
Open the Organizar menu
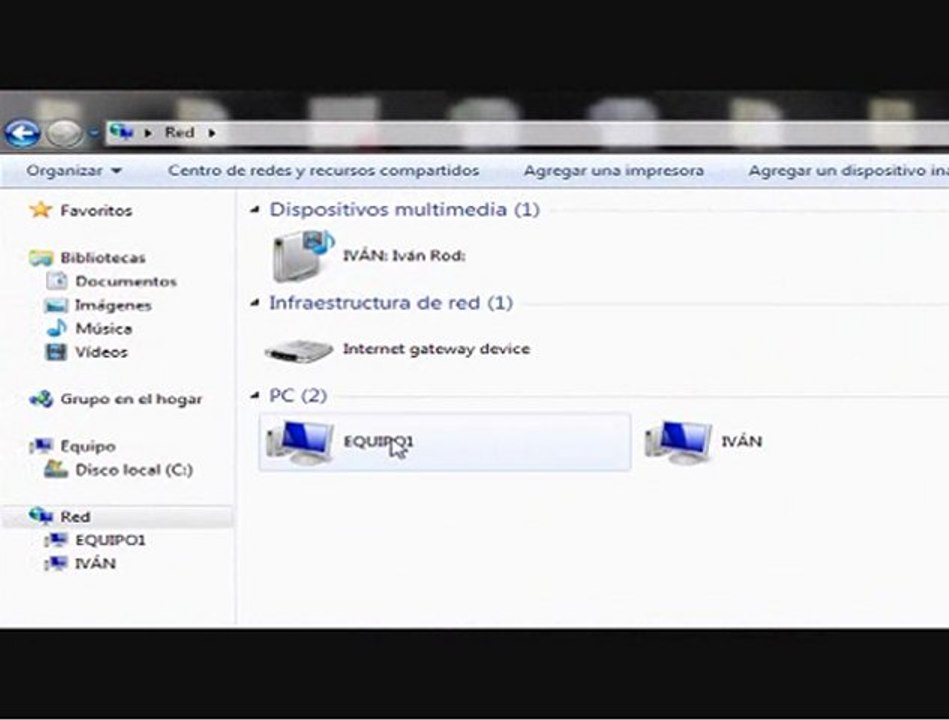point(74,171)
